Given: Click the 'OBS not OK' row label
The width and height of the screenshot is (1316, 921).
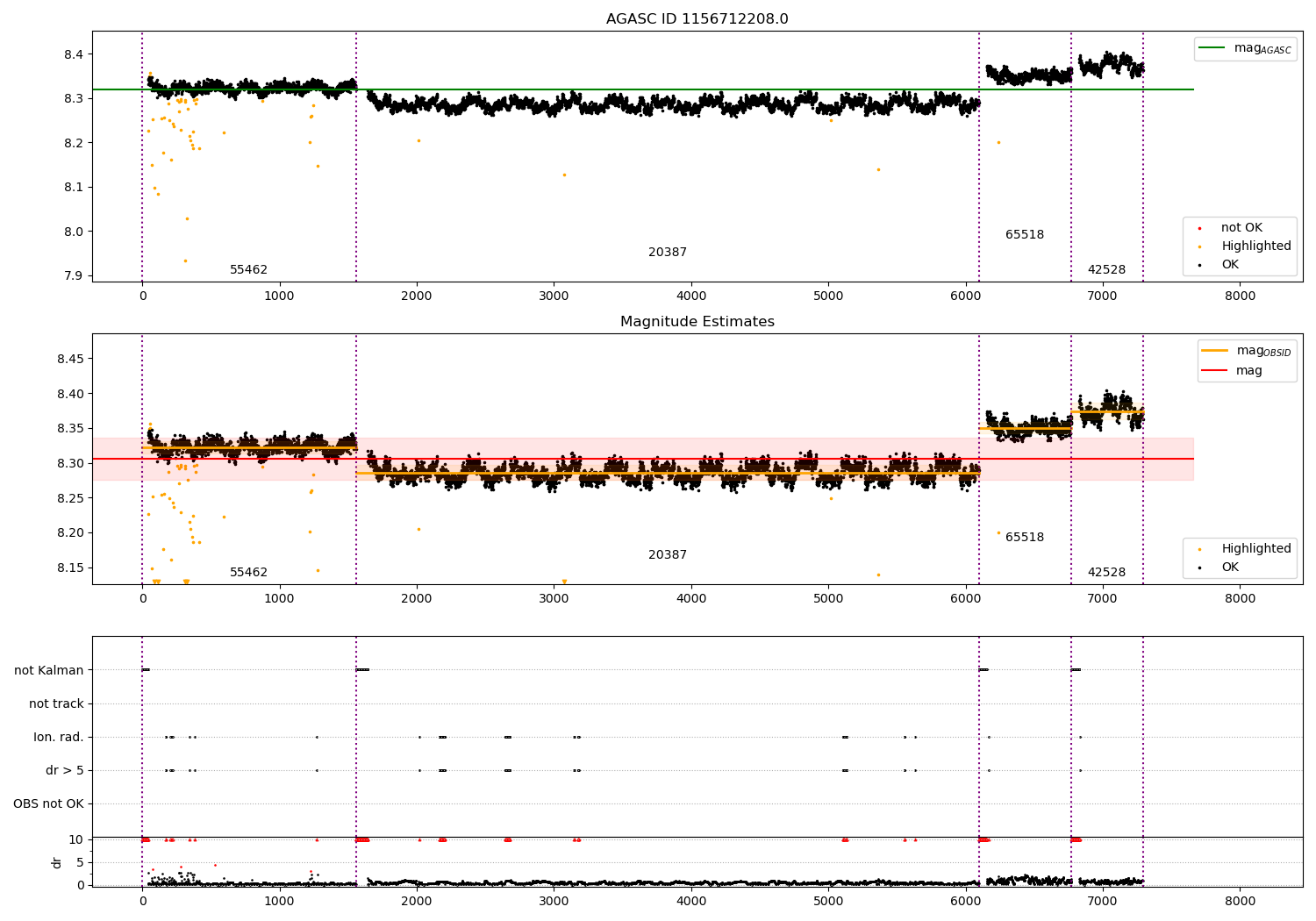Looking at the screenshot, I should click(x=49, y=804).
